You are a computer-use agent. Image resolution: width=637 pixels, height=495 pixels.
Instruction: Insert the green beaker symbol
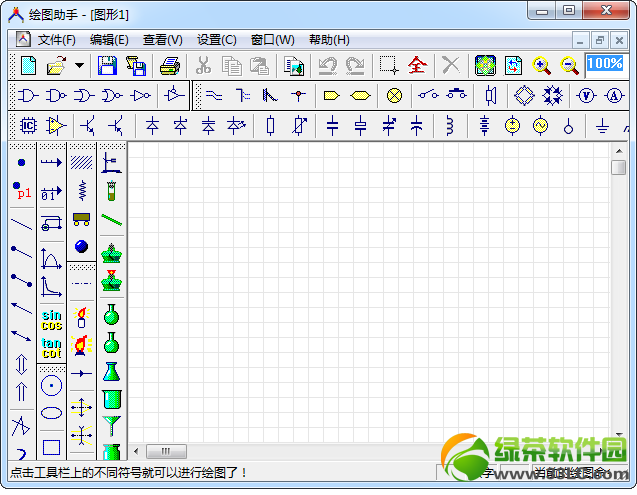[111, 399]
